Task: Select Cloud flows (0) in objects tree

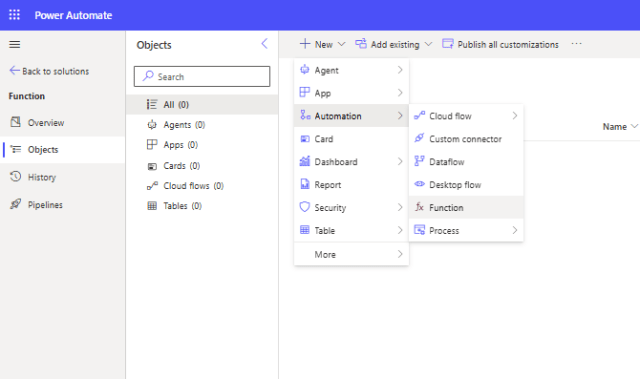Action: click(202, 186)
